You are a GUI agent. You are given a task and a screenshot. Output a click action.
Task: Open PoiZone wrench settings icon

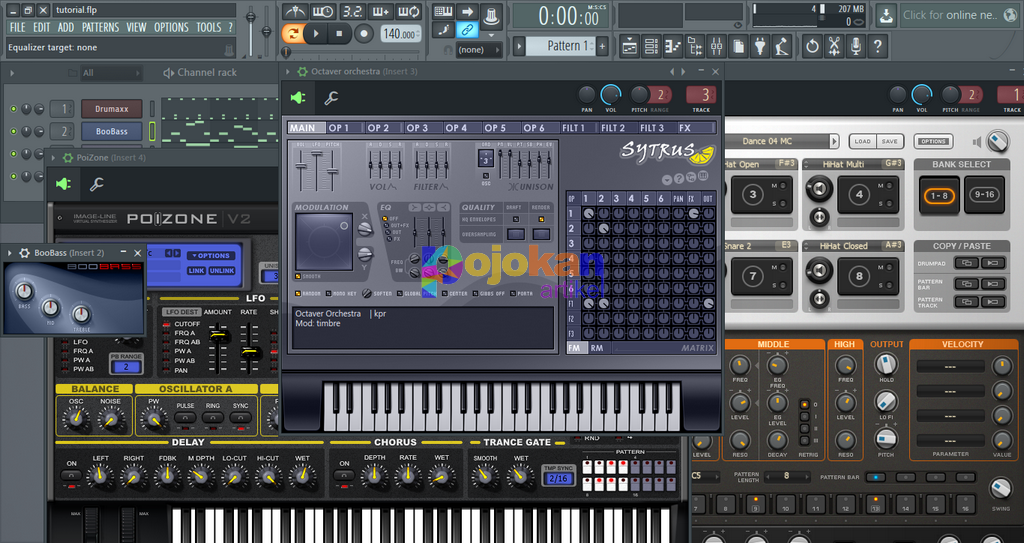point(97,184)
